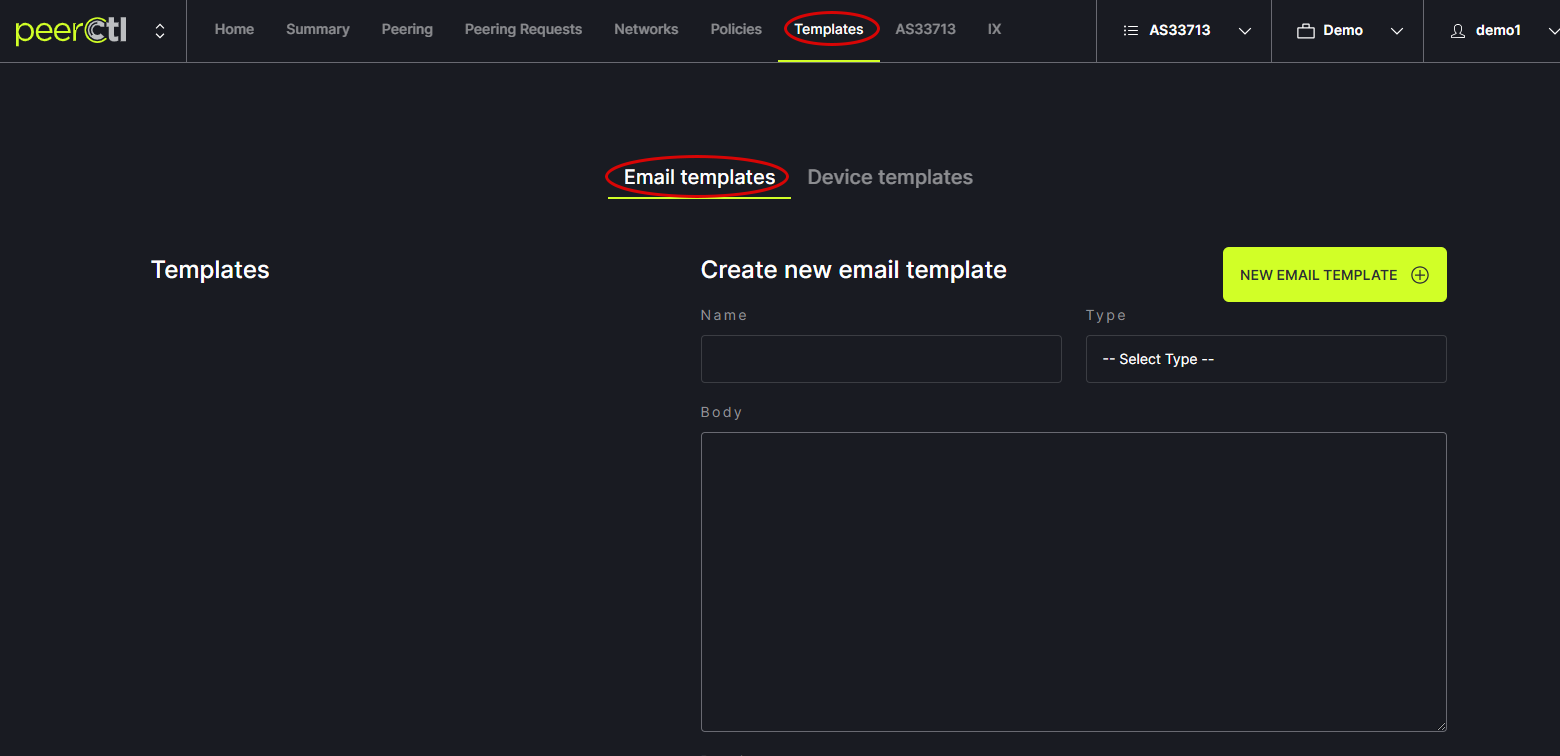Go to Policies in the navigation bar
The height and width of the screenshot is (756, 1560).
[736, 30]
